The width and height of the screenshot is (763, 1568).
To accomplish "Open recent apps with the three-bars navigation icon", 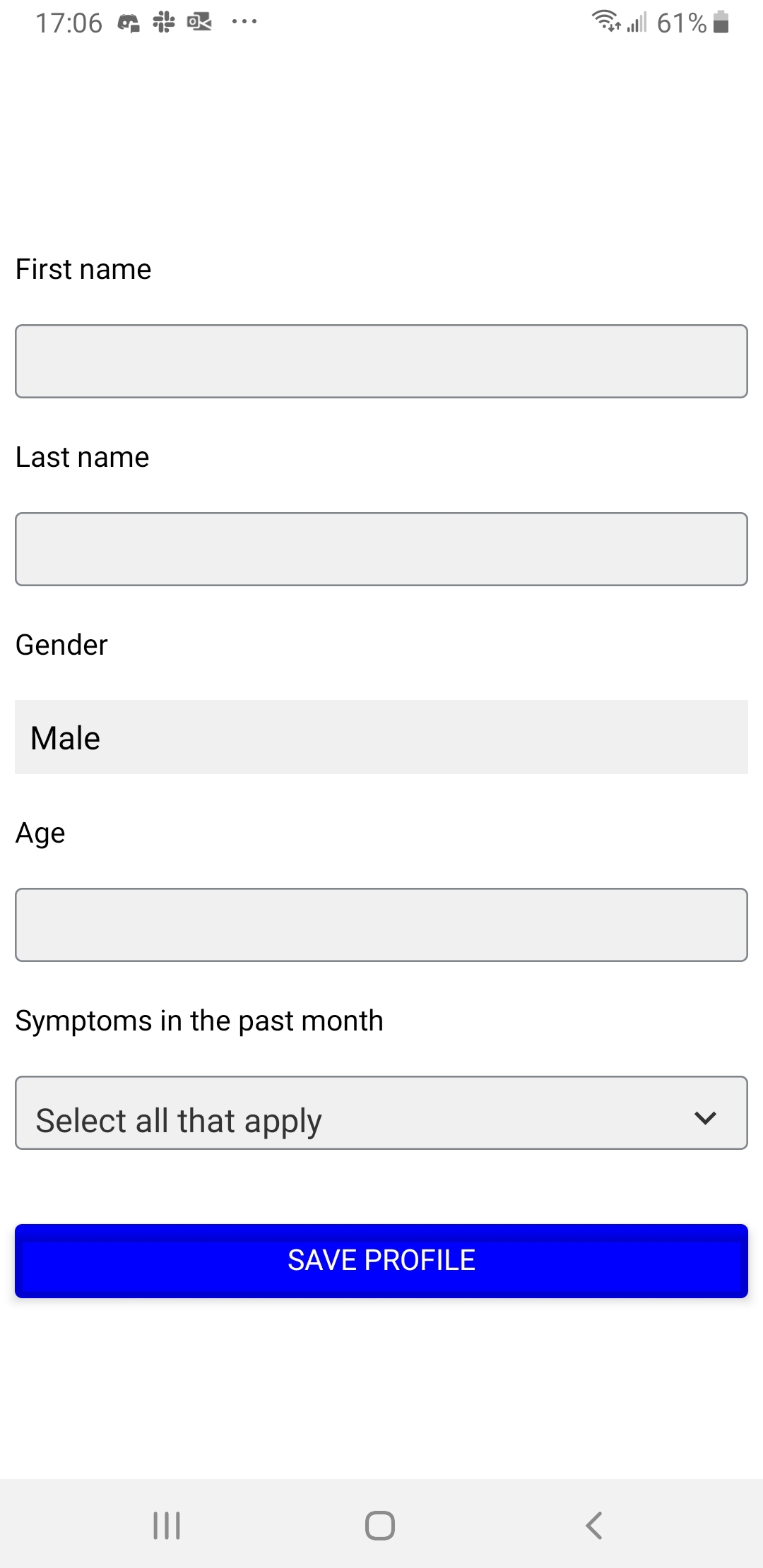I will 167,1526.
